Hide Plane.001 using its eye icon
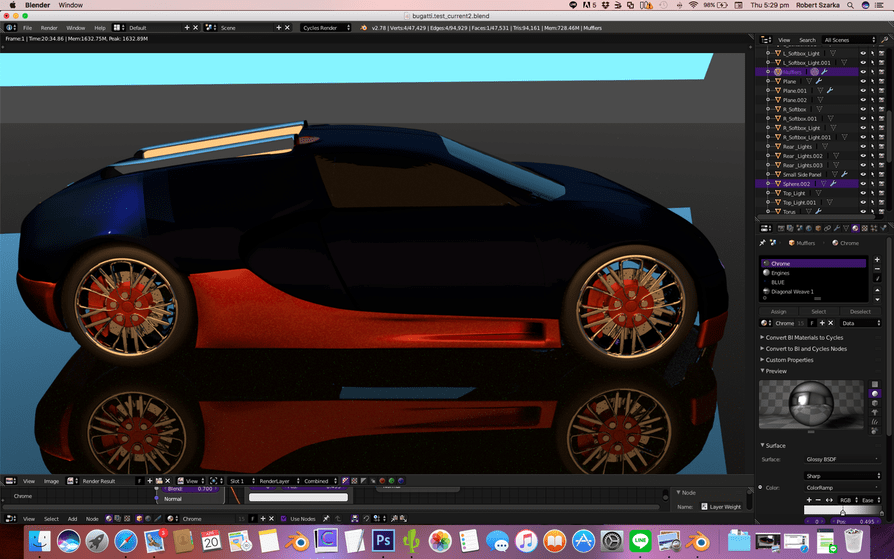Image resolution: width=894 pixels, height=559 pixels. [x=863, y=91]
